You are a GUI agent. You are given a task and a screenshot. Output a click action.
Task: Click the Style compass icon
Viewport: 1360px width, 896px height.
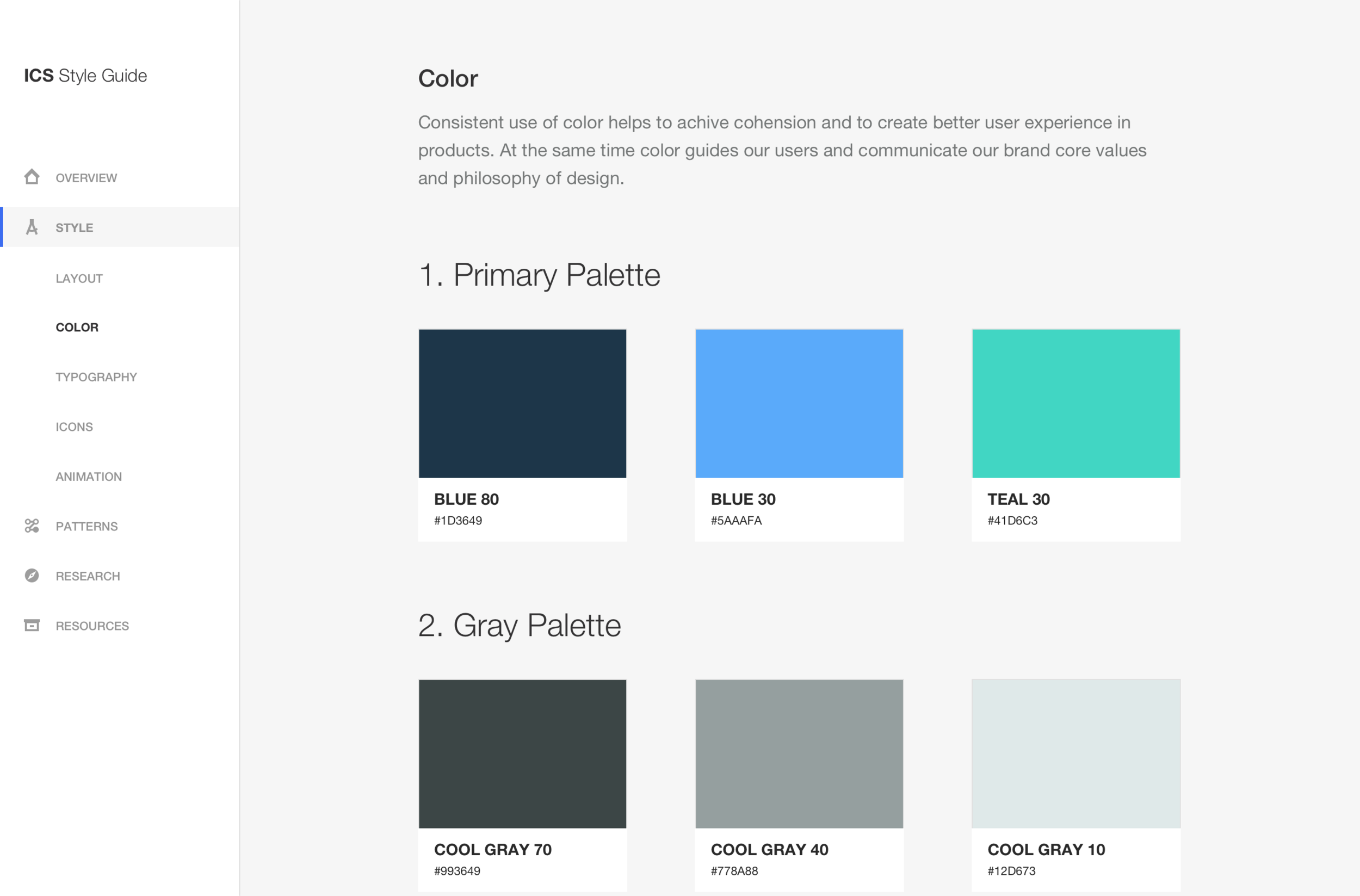[32, 227]
